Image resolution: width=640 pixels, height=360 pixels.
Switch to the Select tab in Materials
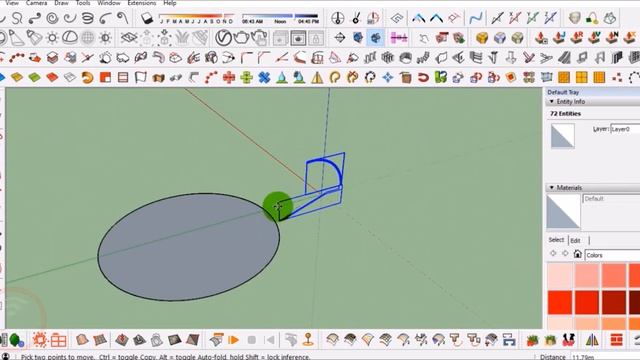(556, 240)
